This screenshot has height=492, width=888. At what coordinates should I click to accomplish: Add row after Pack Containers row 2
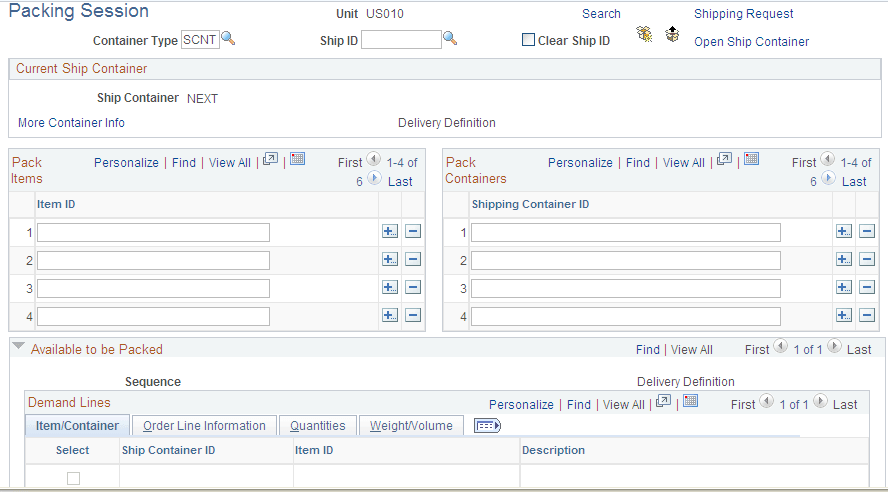(x=844, y=259)
